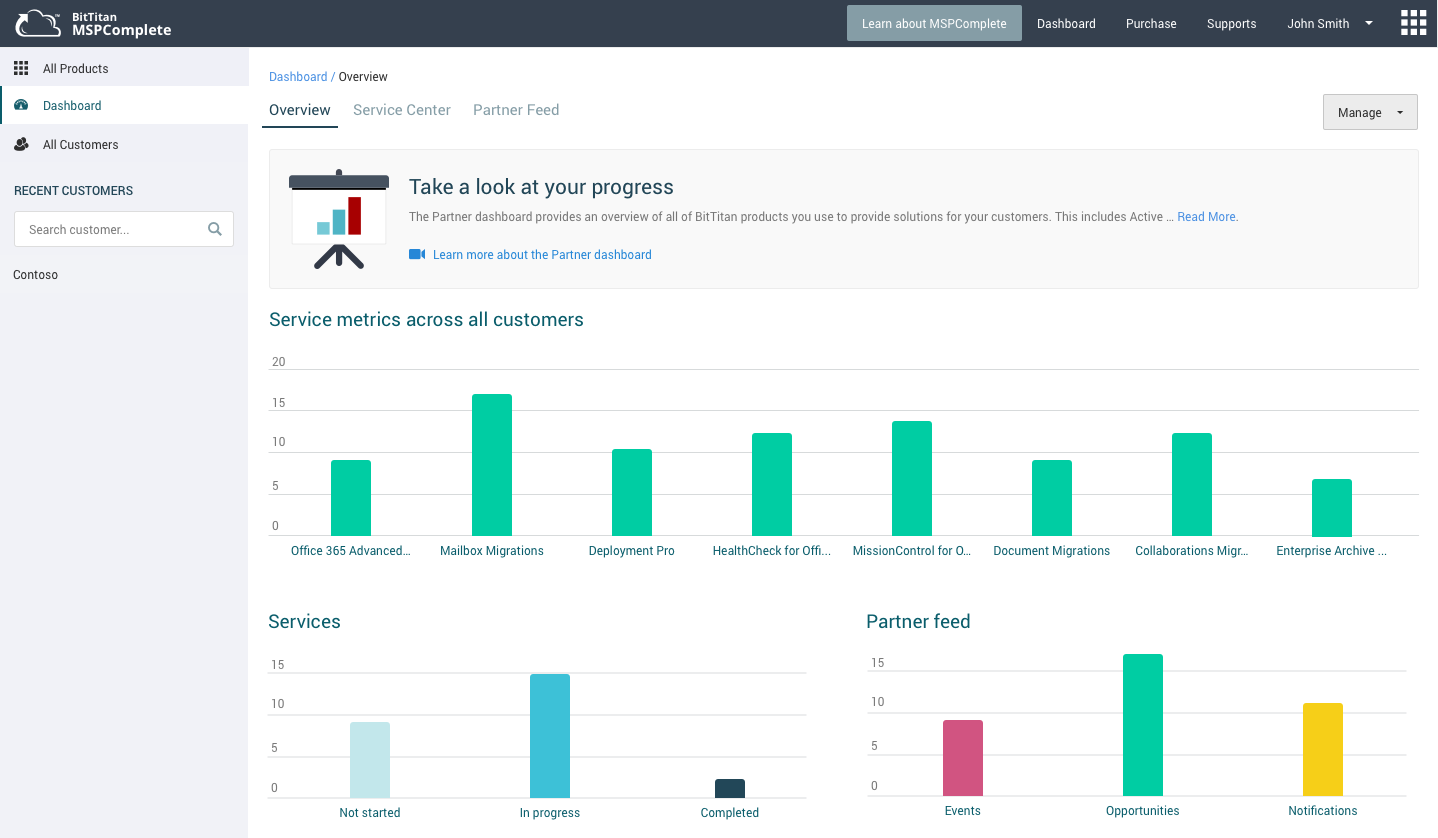This screenshot has width=1438, height=838.
Task: Click the Completed services bar
Action: tap(730, 788)
